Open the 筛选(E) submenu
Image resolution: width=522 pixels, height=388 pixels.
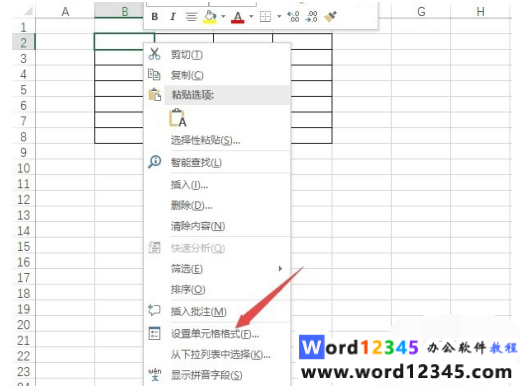[x=187, y=269]
